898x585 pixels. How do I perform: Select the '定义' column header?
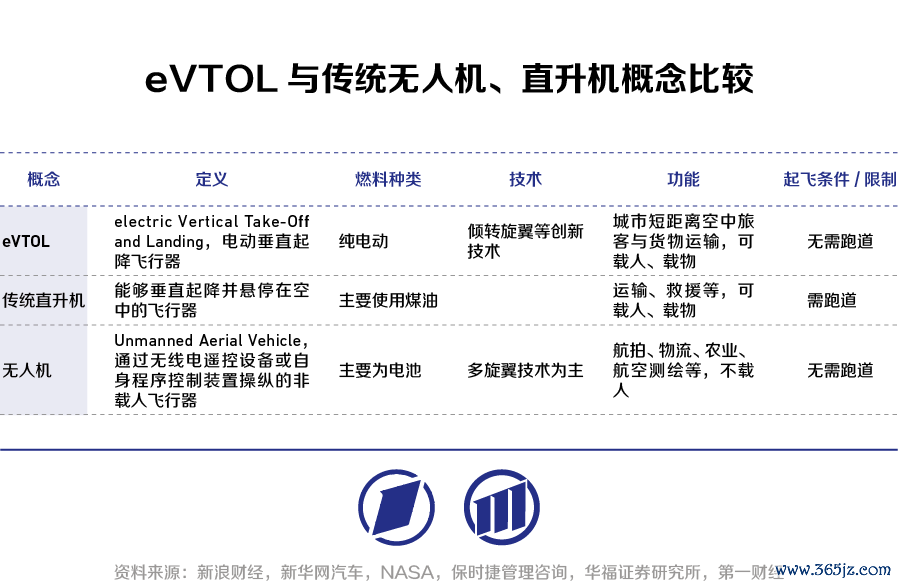tap(211, 179)
